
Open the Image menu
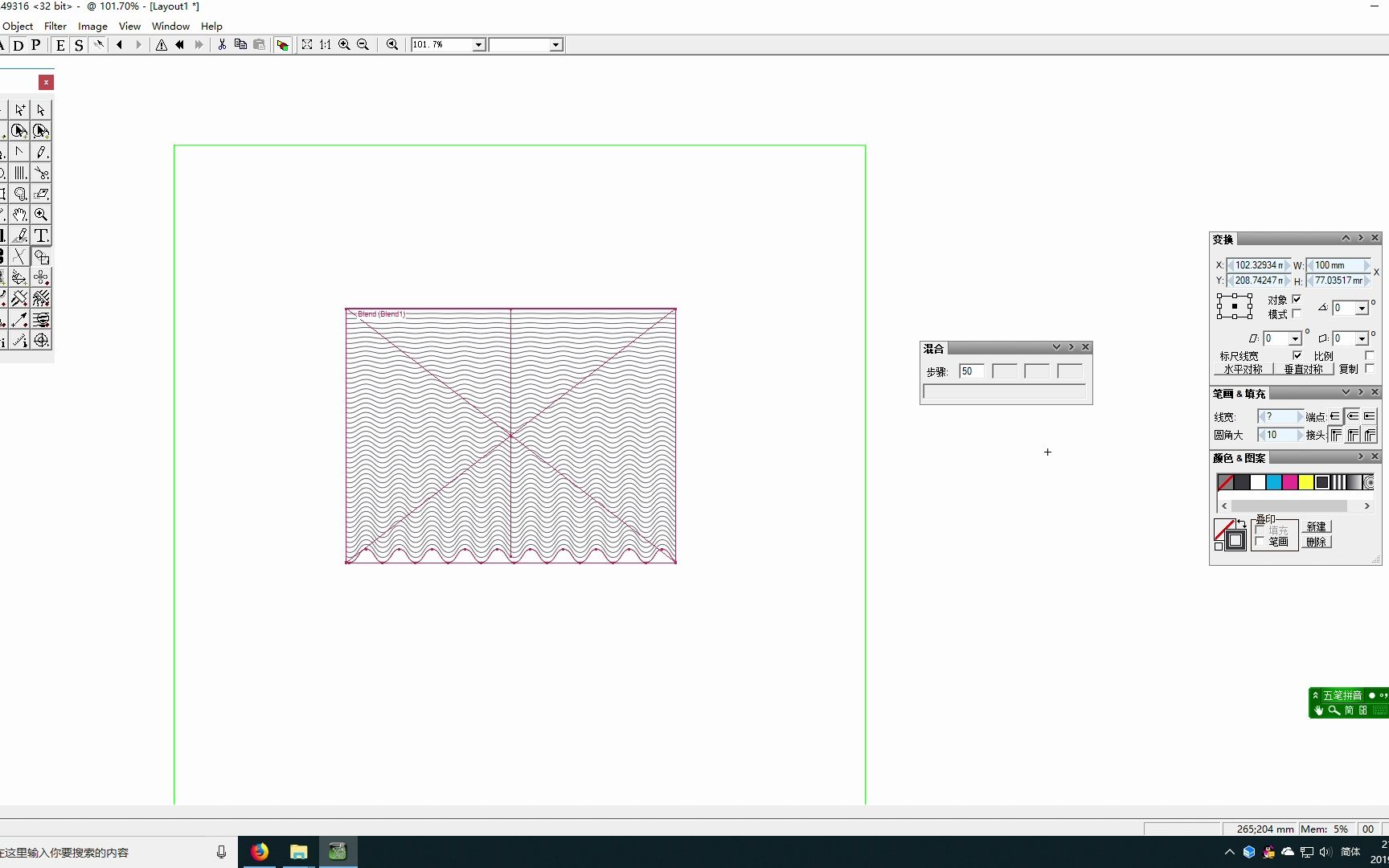tap(92, 26)
